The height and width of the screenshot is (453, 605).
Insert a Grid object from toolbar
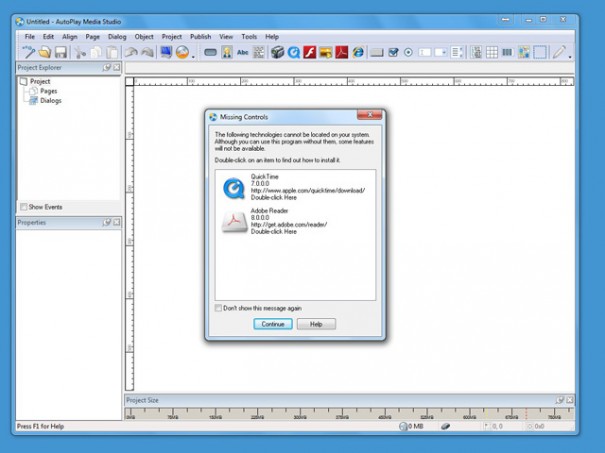click(492, 52)
